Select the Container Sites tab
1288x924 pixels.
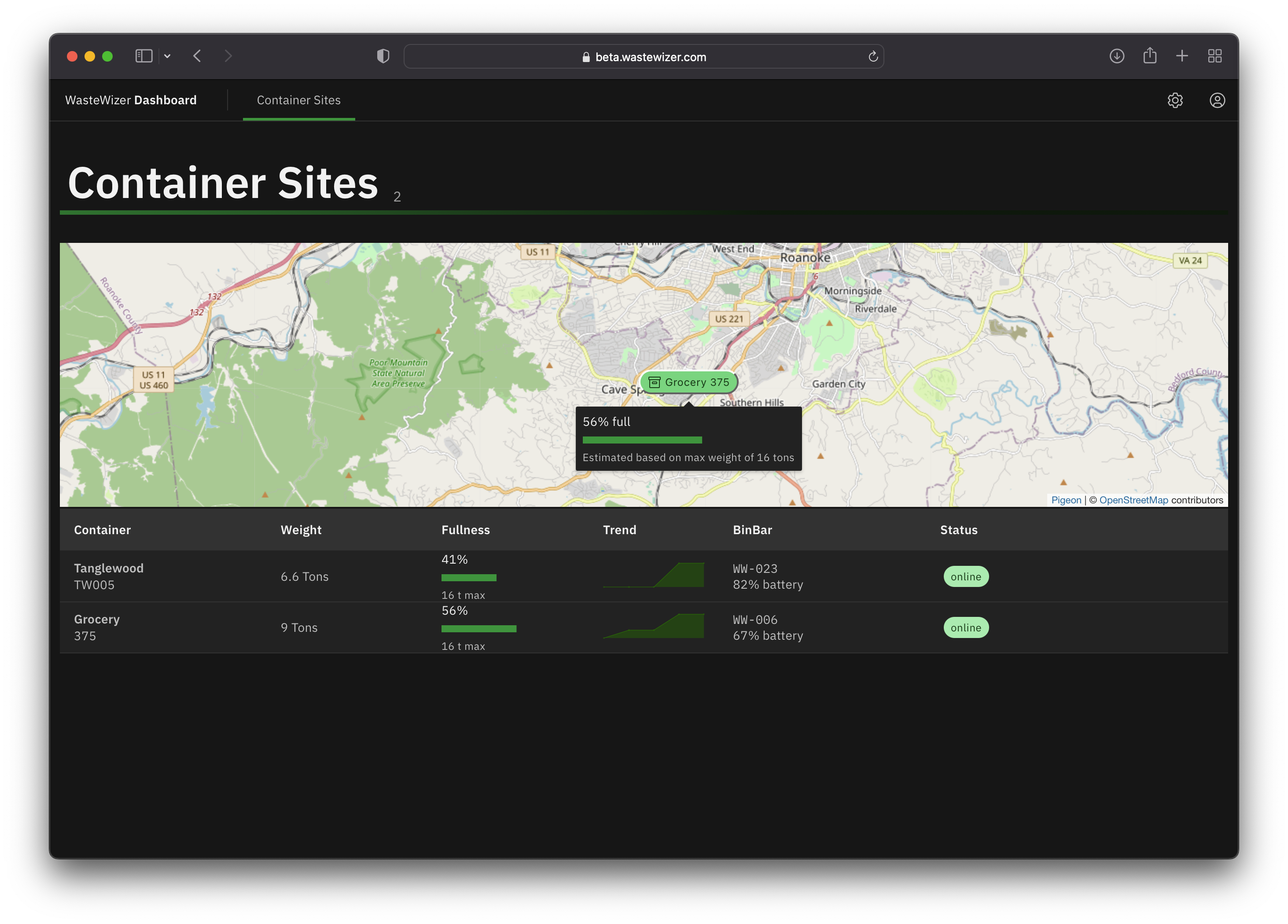coord(299,100)
